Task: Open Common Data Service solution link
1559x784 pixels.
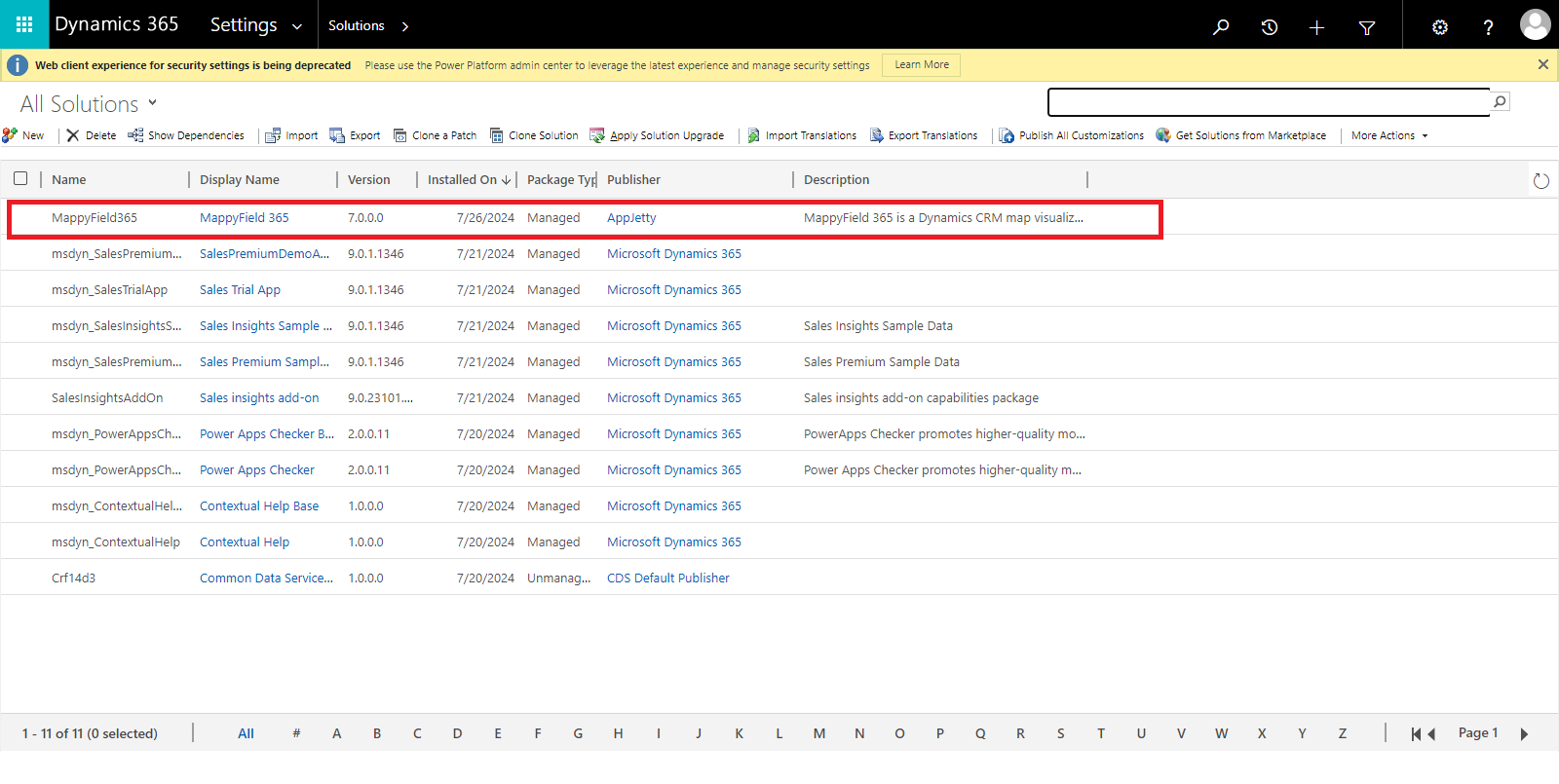Action: tap(266, 578)
